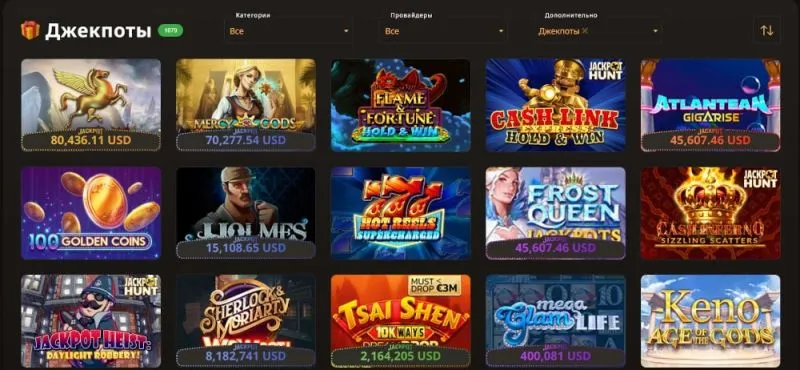Expand the Провайдеры dropdown
The width and height of the screenshot is (800, 370).
click(x=443, y=31)
